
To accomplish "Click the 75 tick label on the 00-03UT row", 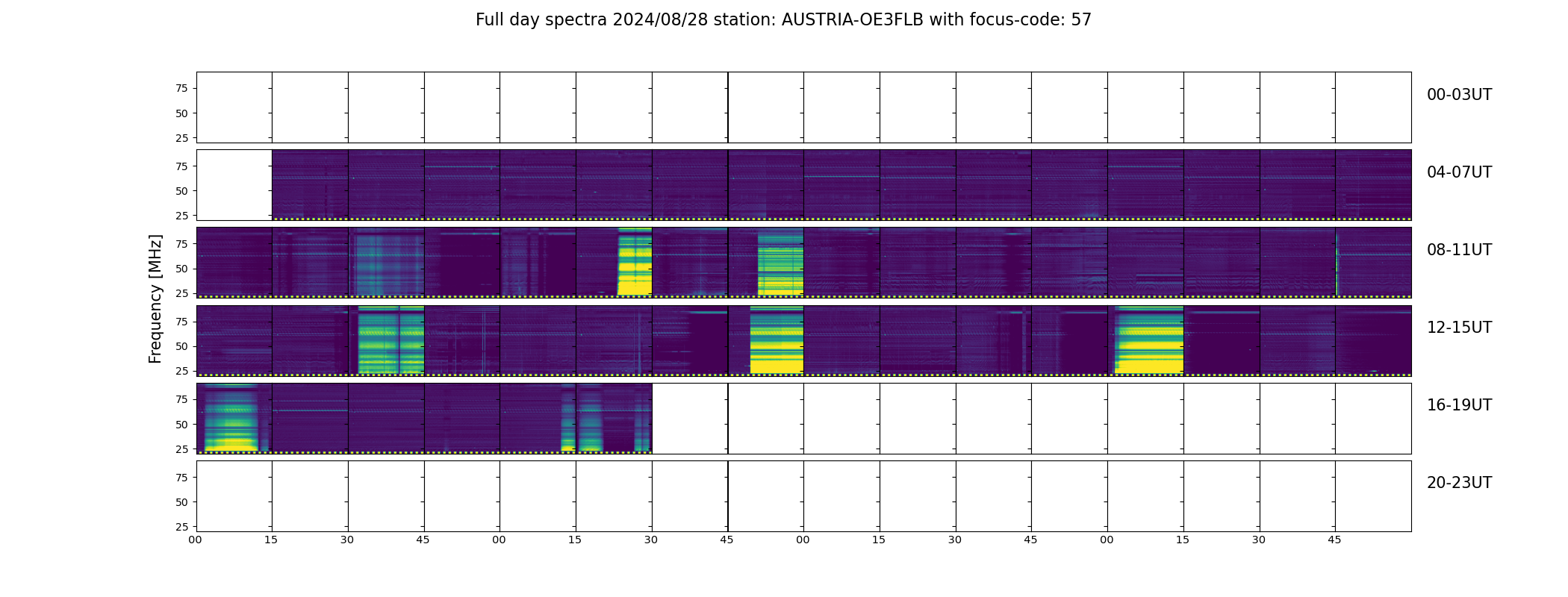I will coord(181,89).
